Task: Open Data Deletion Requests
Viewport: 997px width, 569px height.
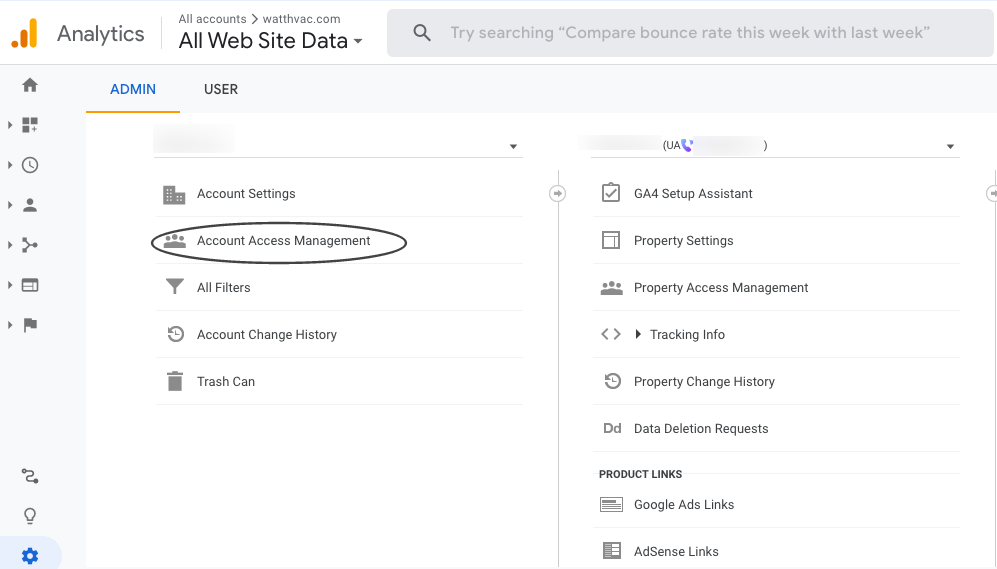Action: point(701,429)
